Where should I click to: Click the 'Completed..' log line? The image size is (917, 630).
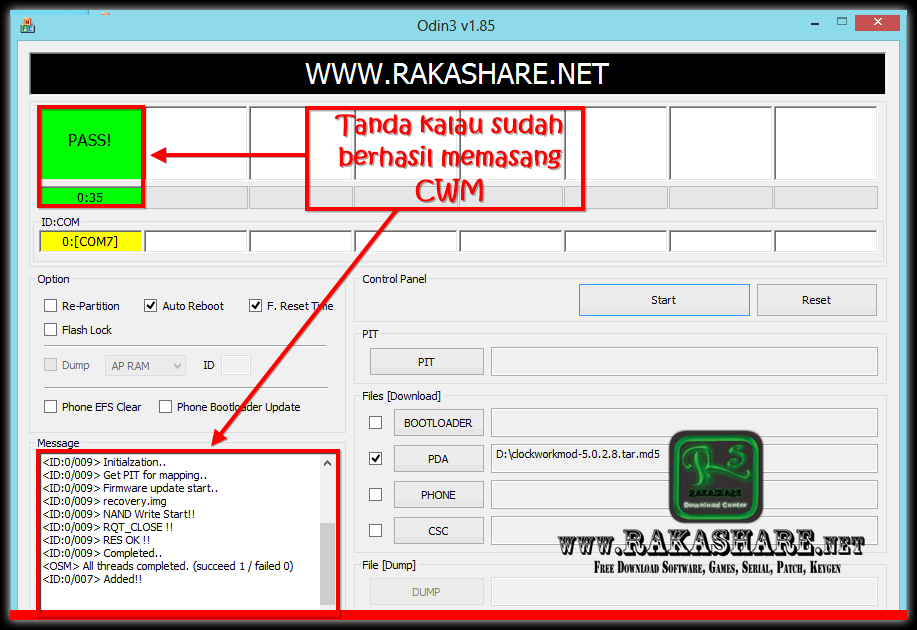pos(102,553)
